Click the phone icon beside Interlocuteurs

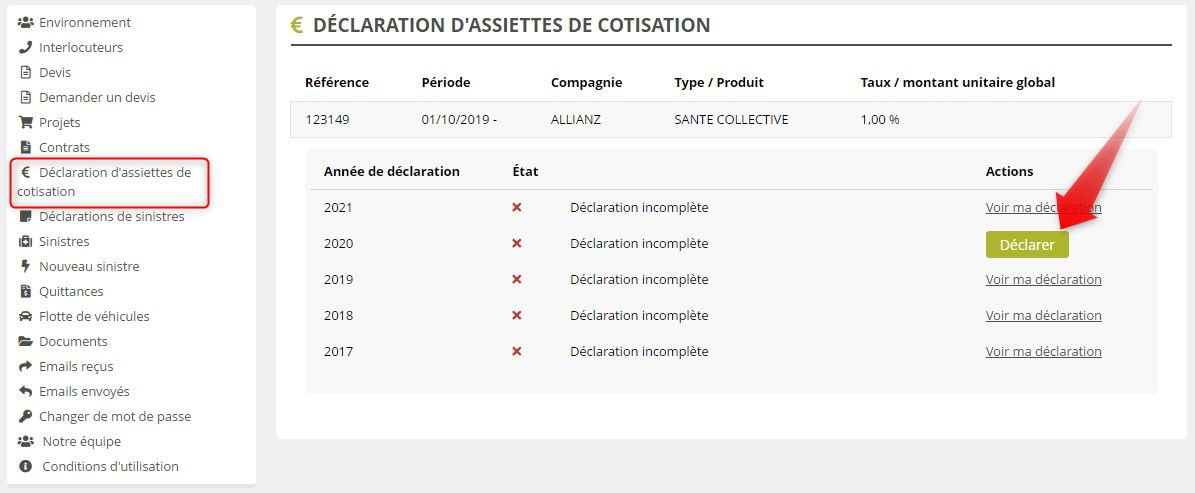(x=26, y=47)
